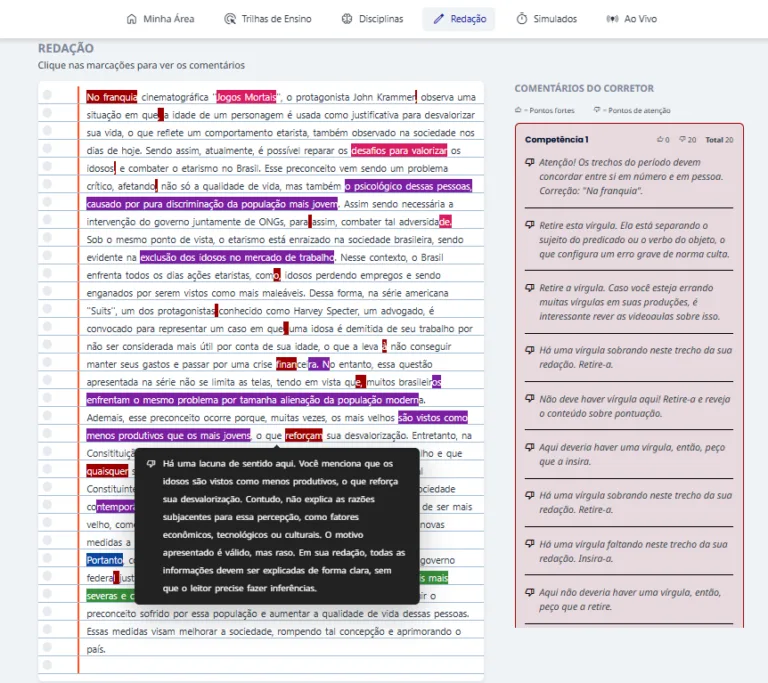Open the Simulados tab
Screen dimensions: 768x683
547,19
